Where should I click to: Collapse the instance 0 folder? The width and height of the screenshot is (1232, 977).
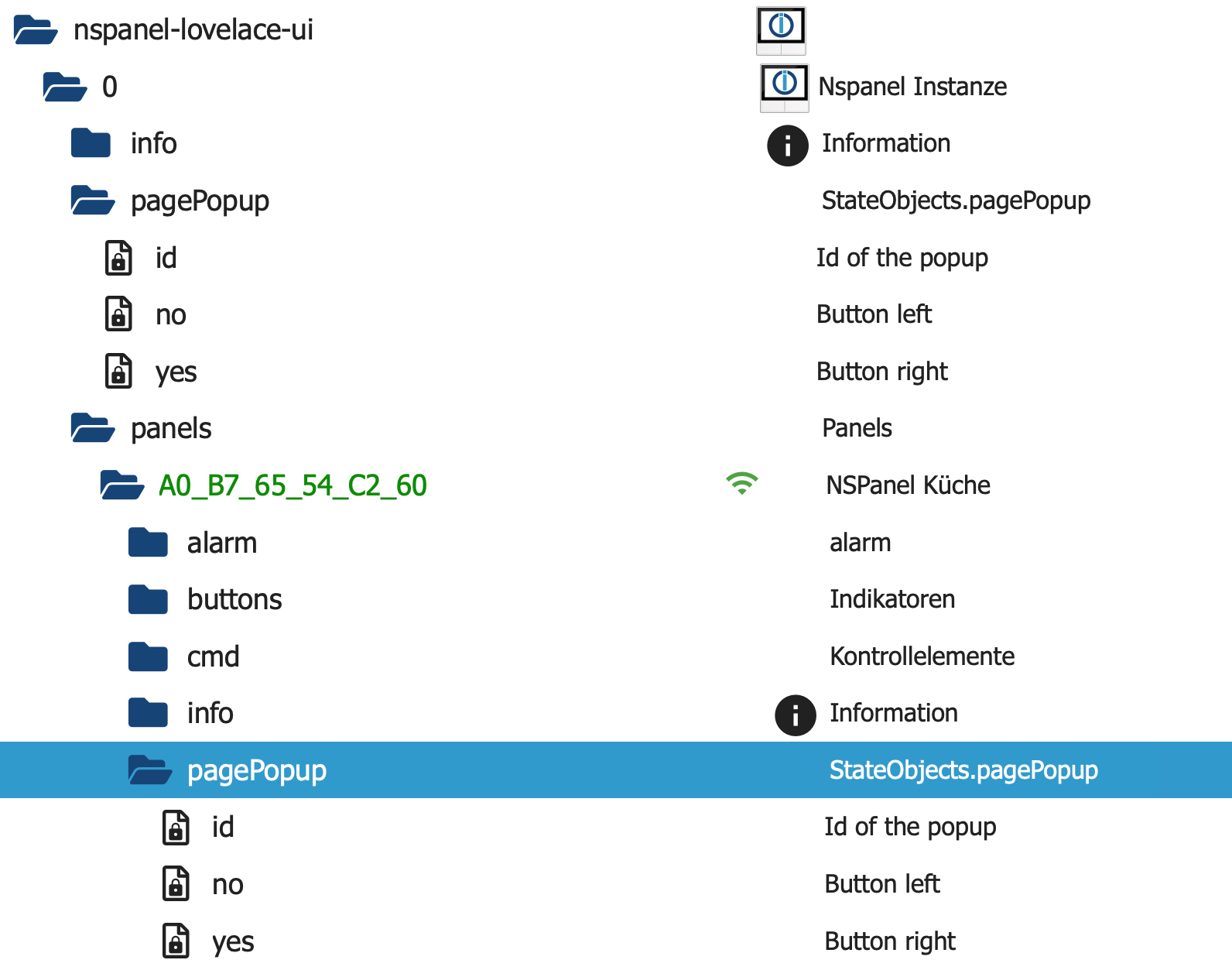64,87
